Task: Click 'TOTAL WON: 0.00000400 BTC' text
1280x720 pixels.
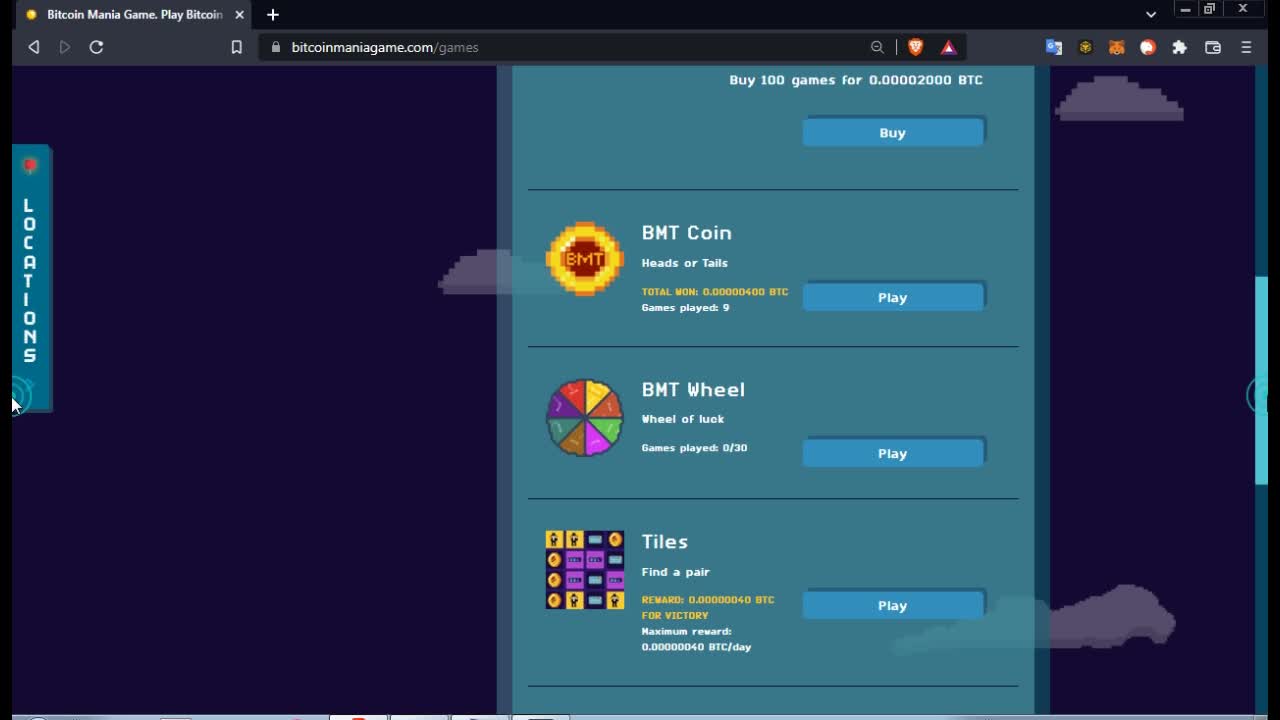Action: pyautogui.click(x=715, y=292)
